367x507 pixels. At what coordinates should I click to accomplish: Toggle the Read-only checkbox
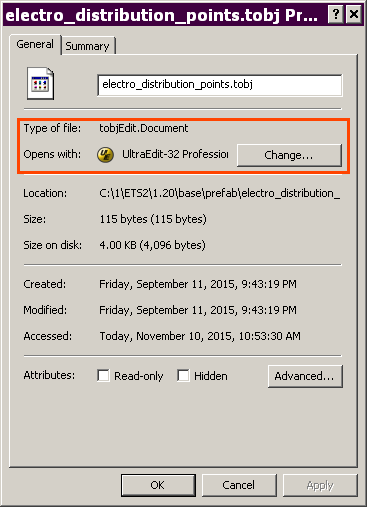103,375
